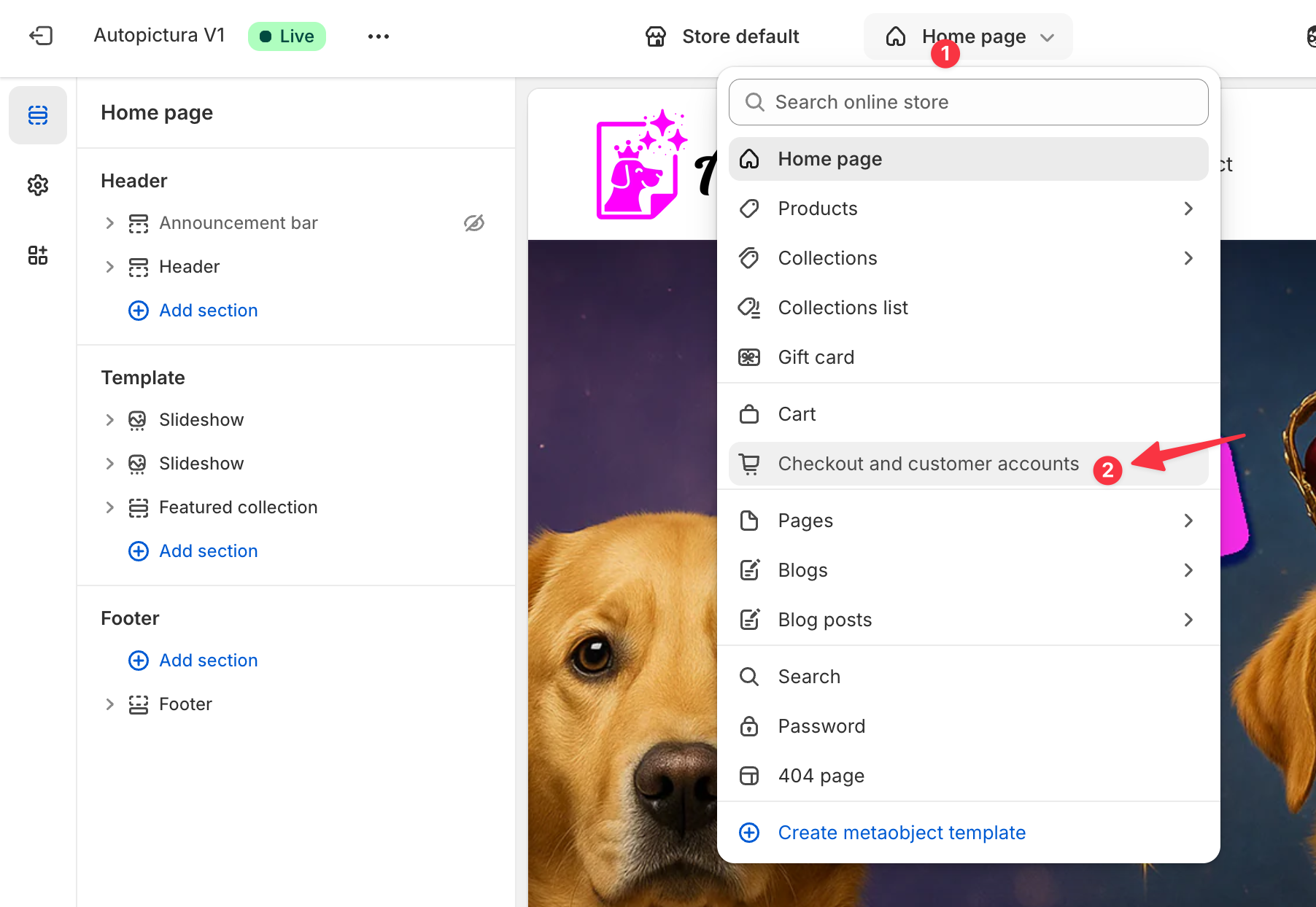Image resolution: width=1316 pixels, height=907 pixels.
Task: Expand the Products submenu
Action: pyautogui.click(x=1188, y=209)
